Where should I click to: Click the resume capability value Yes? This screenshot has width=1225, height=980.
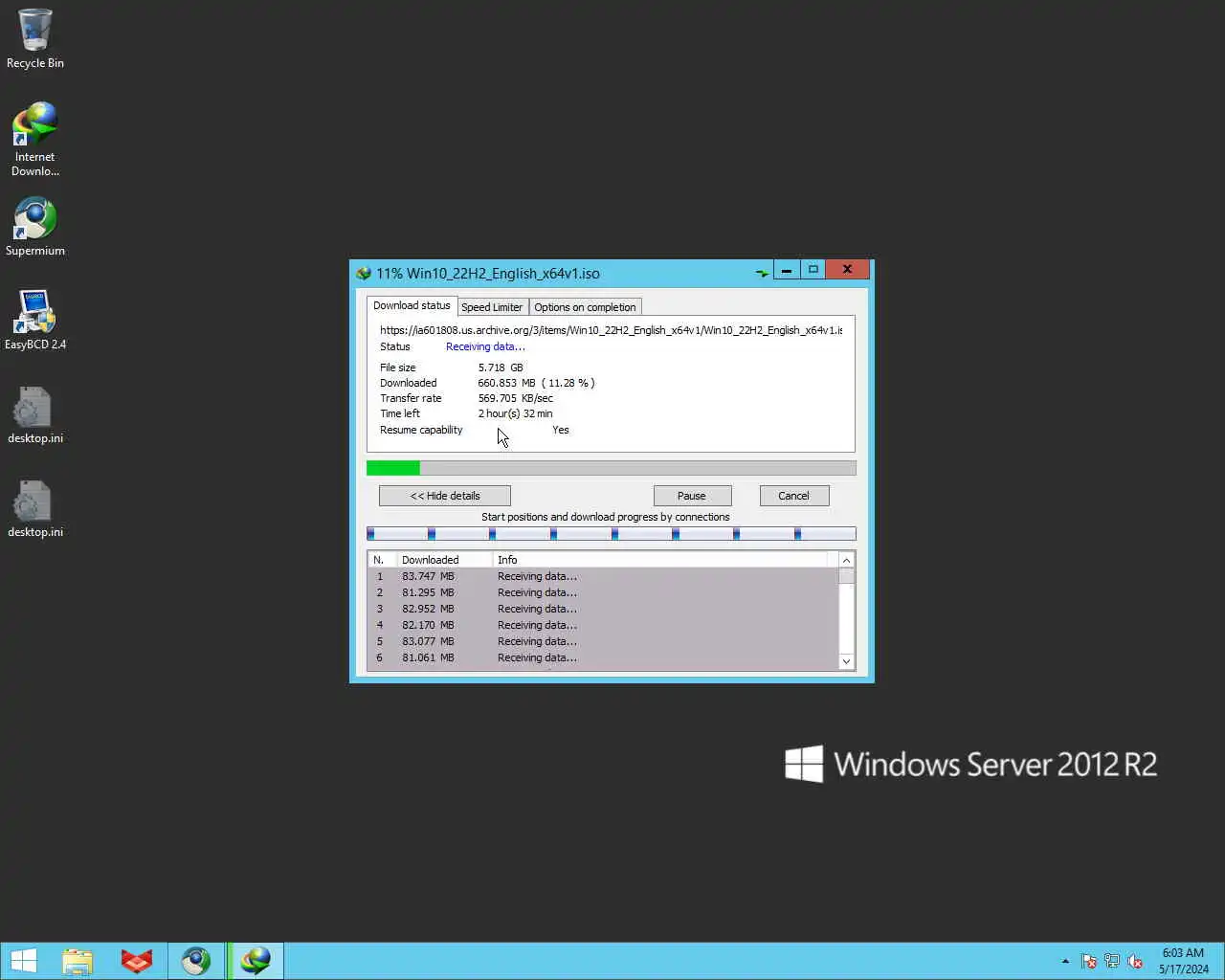[x=561, y=430]
